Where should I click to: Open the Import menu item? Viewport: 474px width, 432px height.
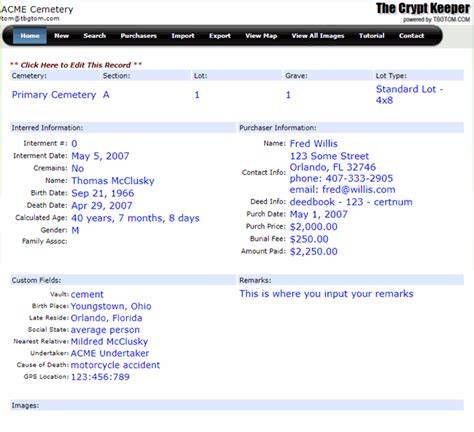point(183,36)
